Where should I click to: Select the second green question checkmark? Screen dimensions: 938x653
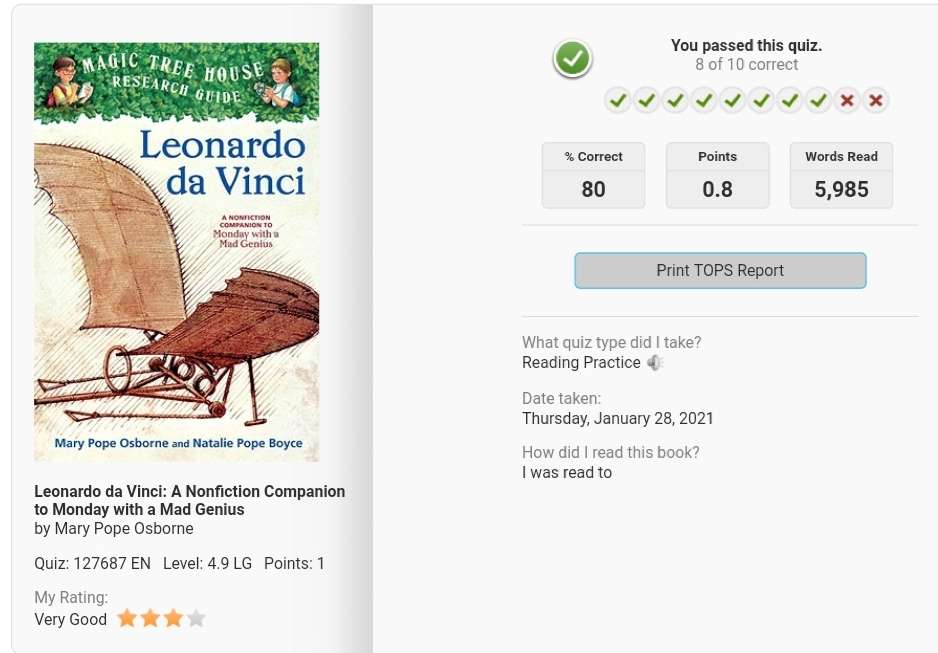tap(647, 100)
